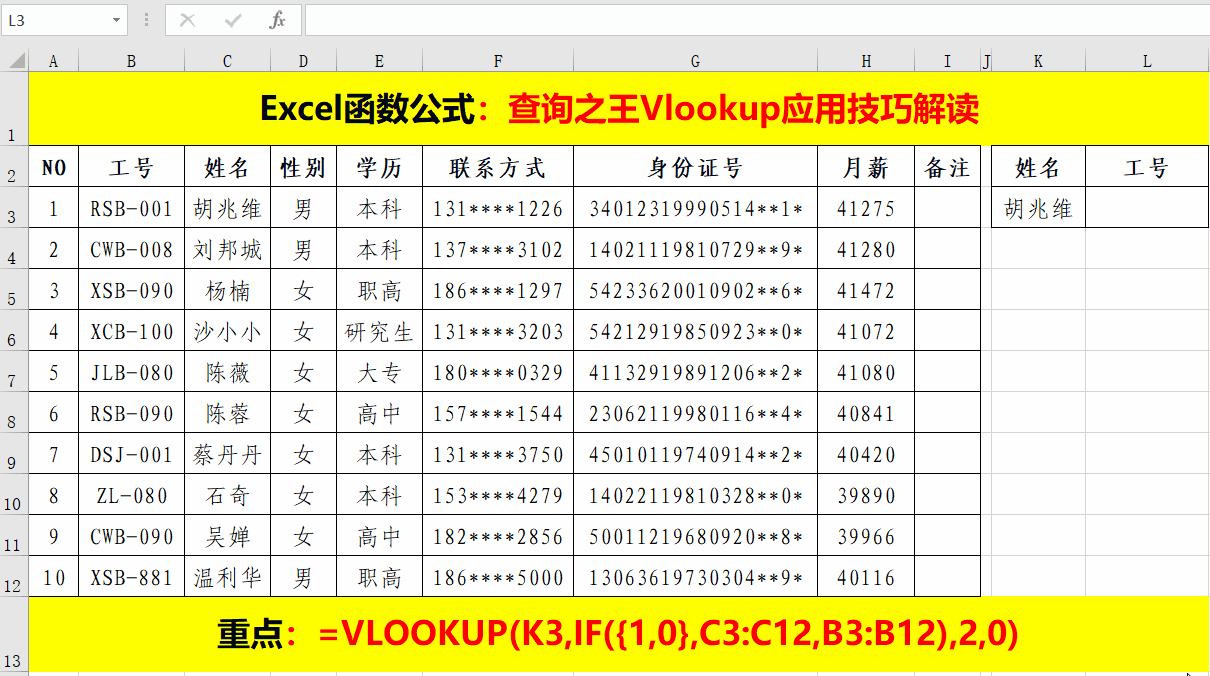The height and width of the screenshot is (676, 1210).
Task: Click cell XCB-100
Action: pyautogui.click(x=132, y=331)
